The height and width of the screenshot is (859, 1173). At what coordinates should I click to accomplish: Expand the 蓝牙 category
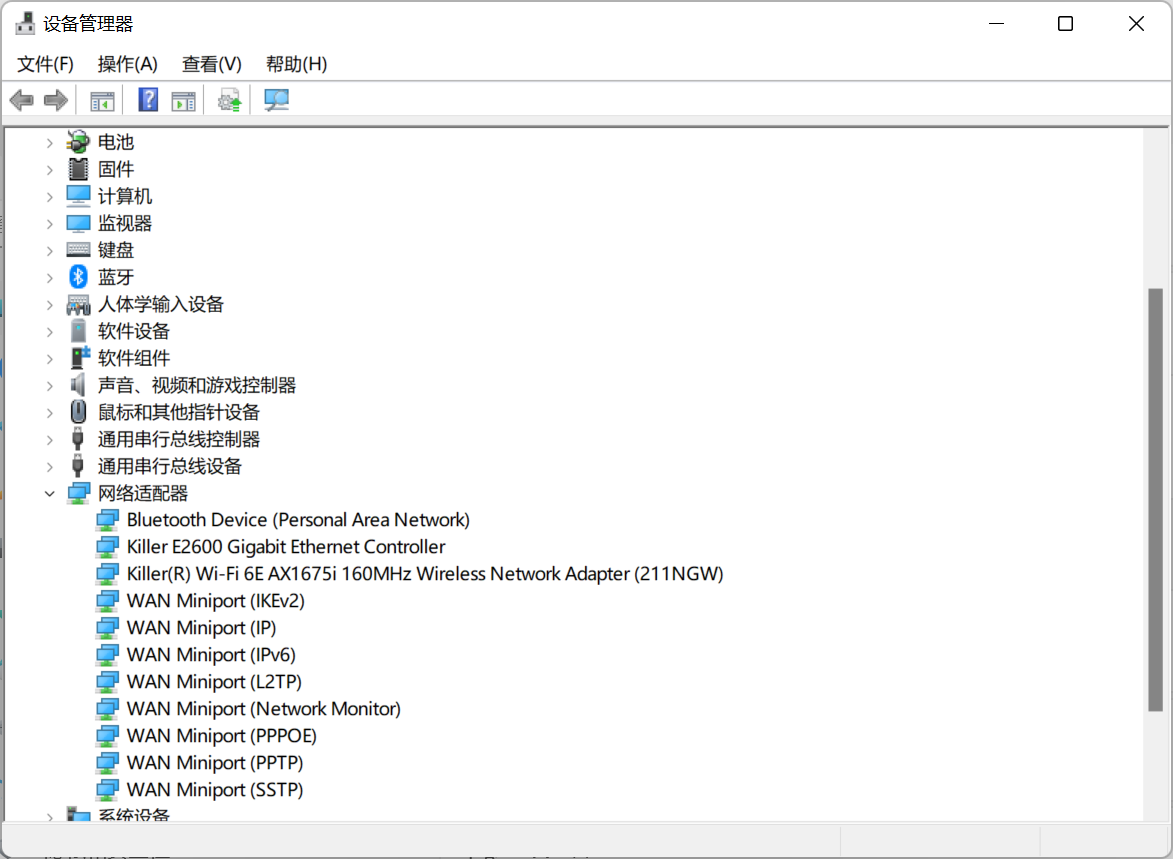[49, 278]
